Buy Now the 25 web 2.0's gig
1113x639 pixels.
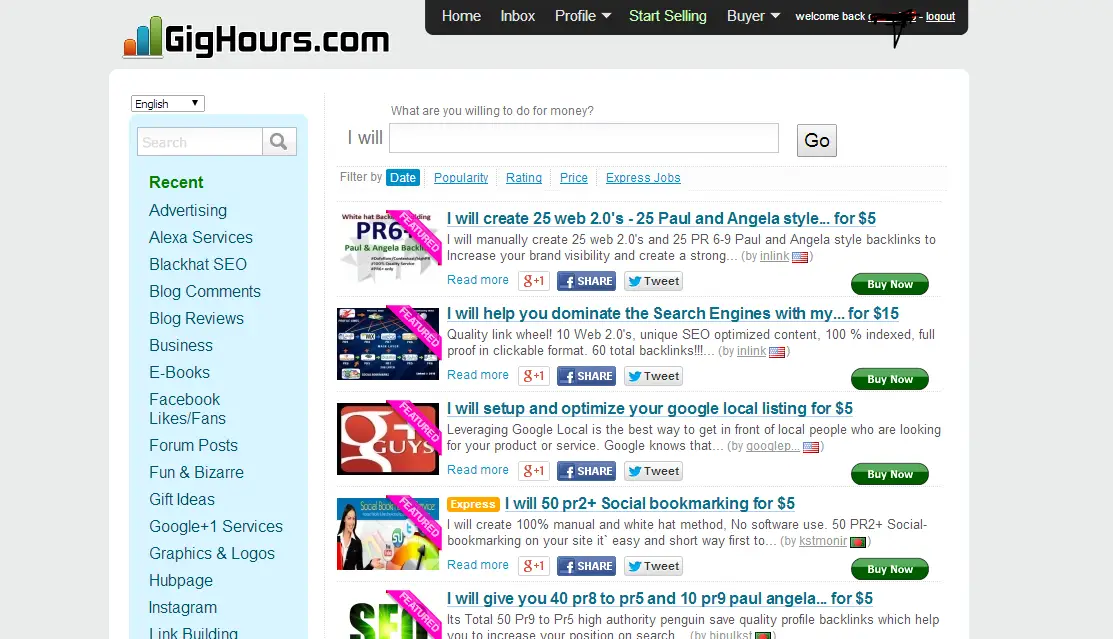(x=889, y=284)
